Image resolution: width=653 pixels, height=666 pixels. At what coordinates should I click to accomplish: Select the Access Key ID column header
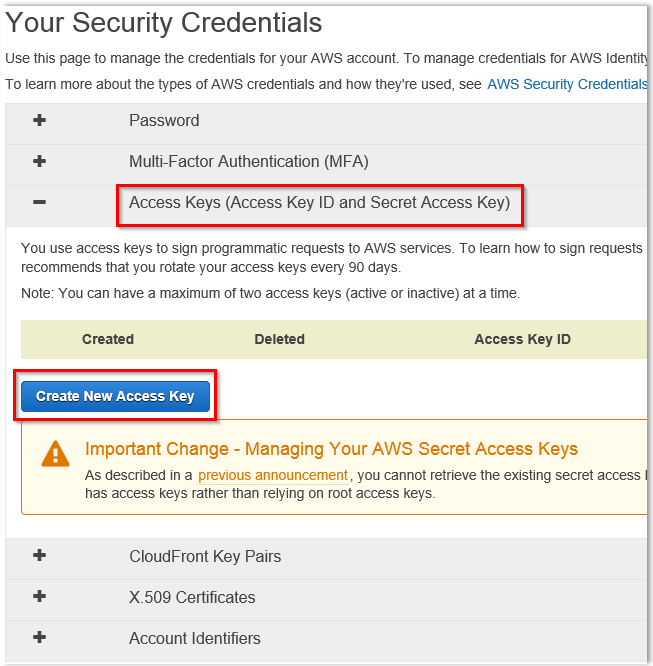pyautogui.click(x=522, y=339)
